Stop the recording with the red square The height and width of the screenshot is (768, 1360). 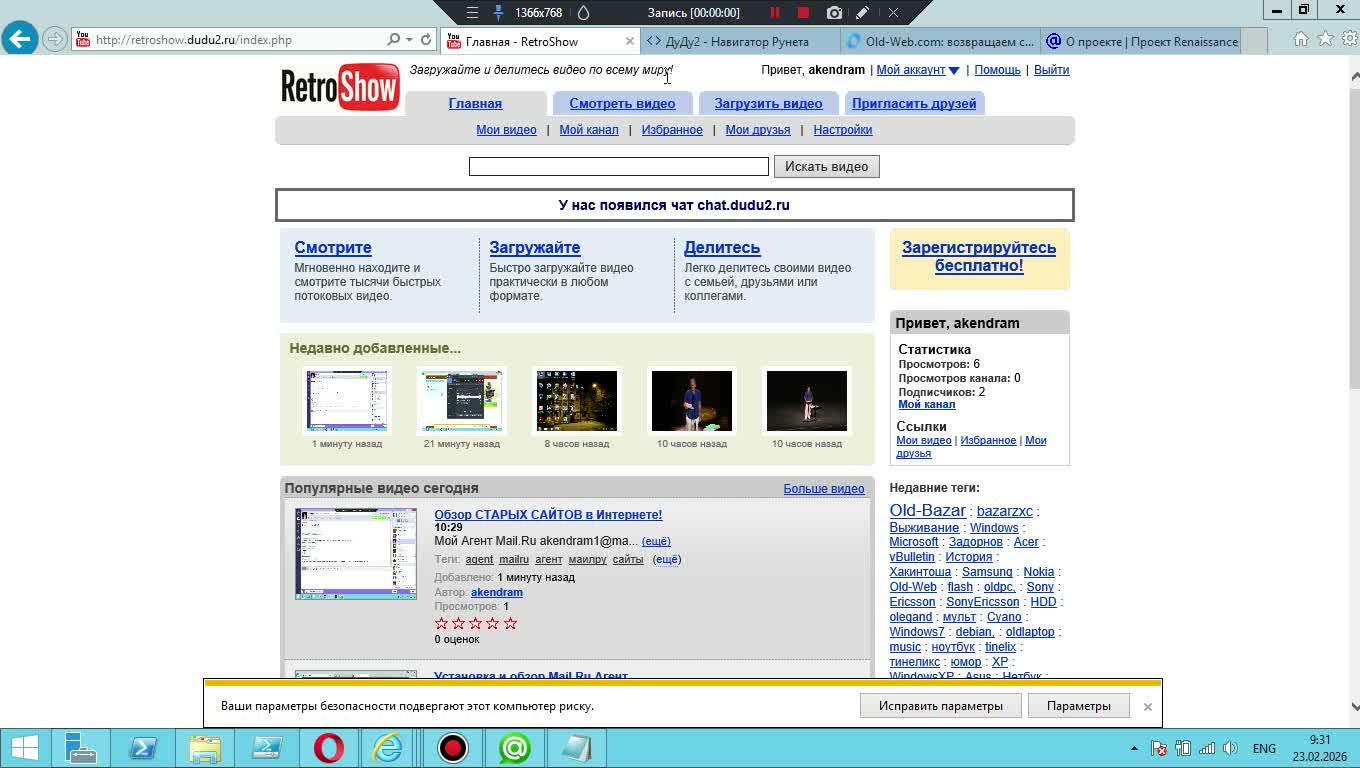coord(803,13)
